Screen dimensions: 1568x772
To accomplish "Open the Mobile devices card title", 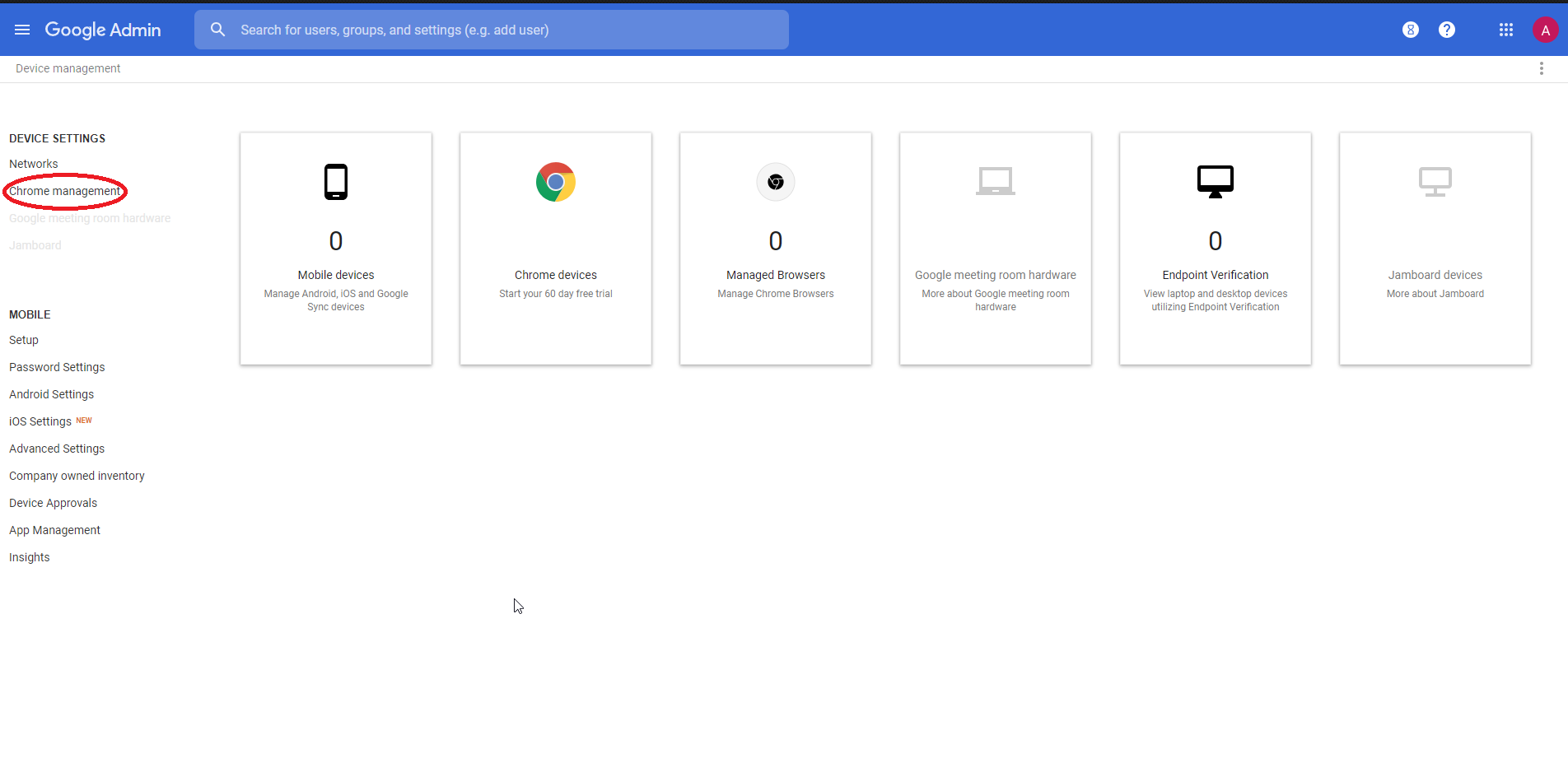I will (336, 275).
